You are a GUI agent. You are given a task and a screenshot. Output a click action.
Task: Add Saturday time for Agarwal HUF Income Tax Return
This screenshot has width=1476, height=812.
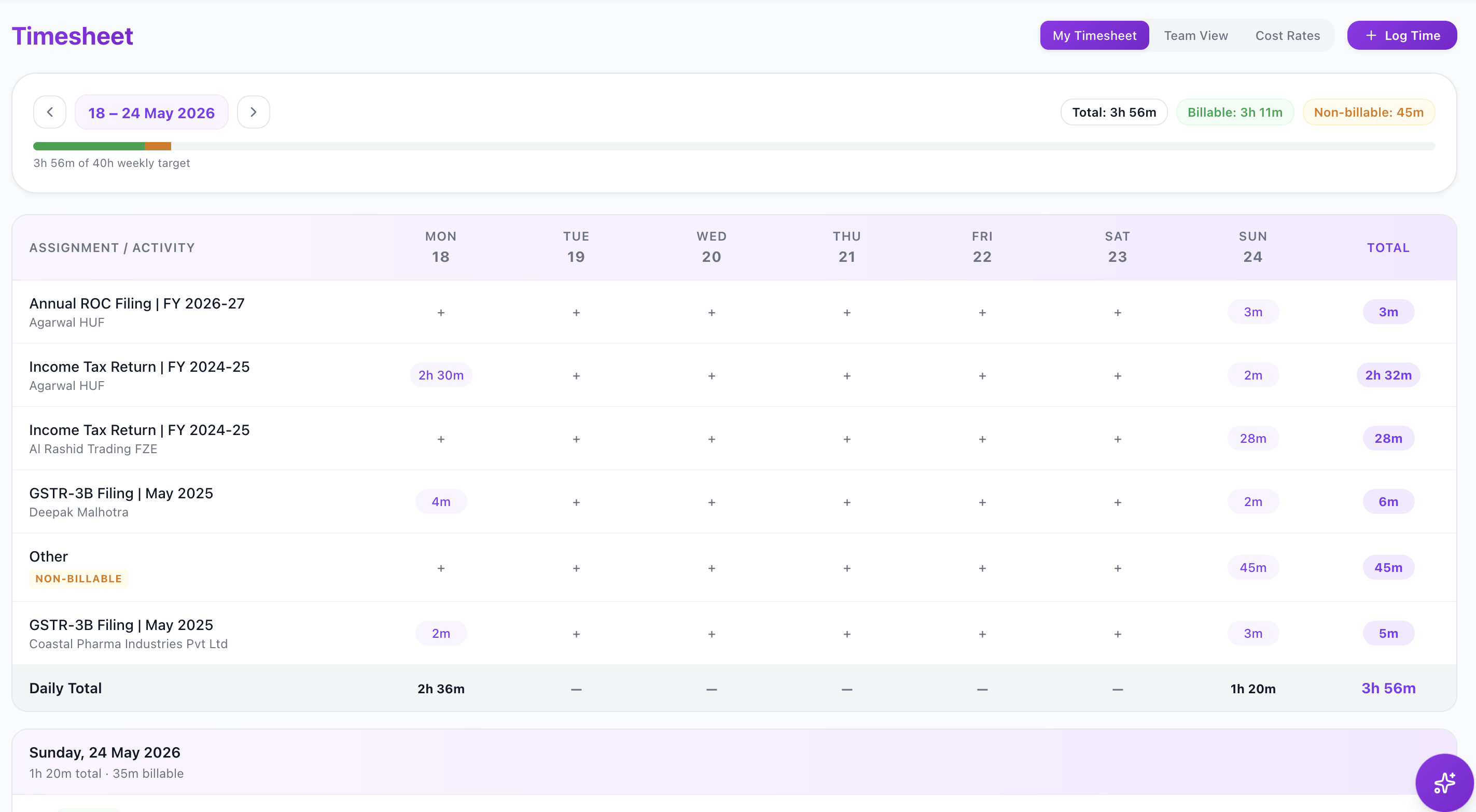click(x=1117, y=375)
